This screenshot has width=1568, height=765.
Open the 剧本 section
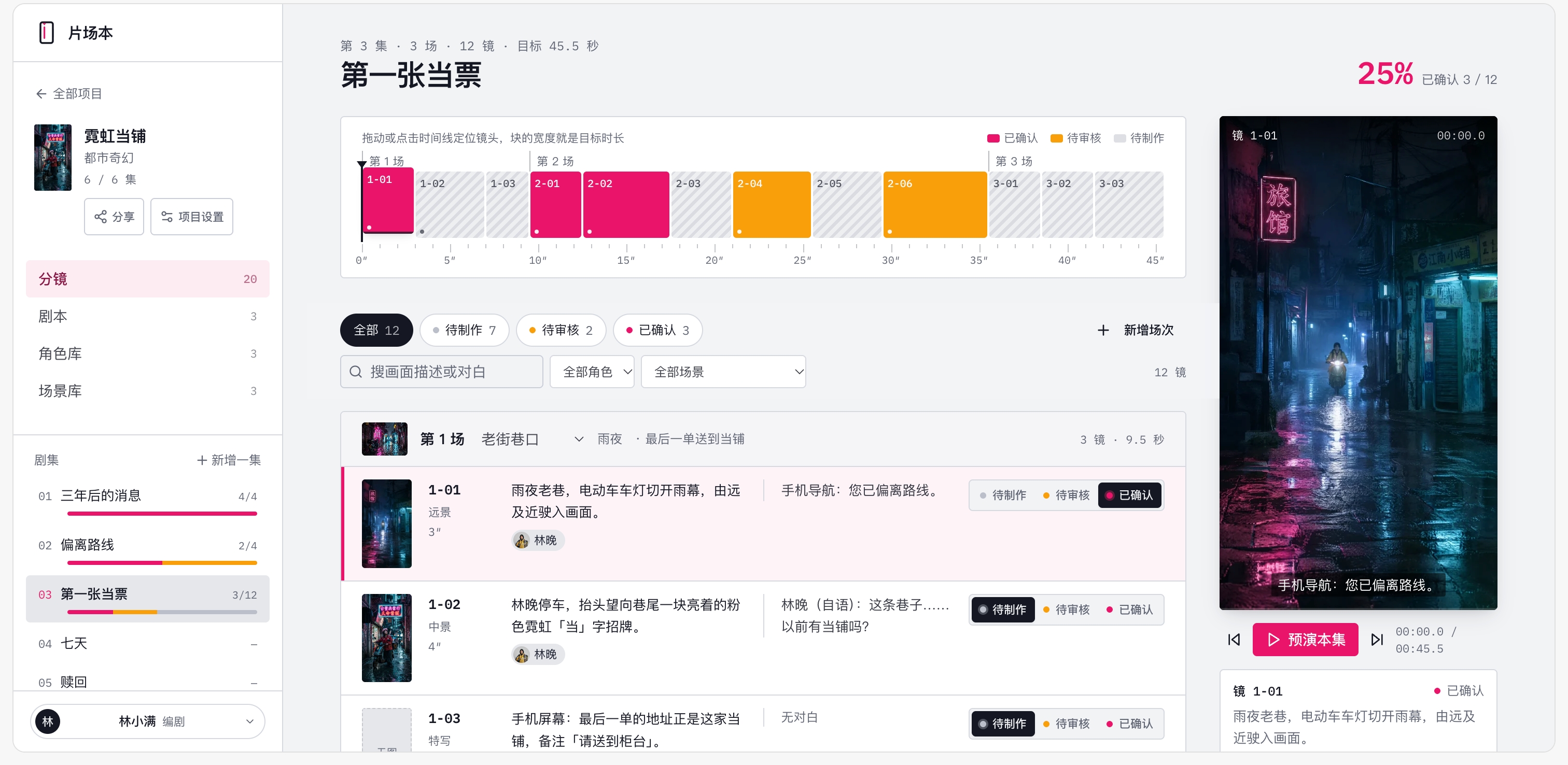pos(147,317)
